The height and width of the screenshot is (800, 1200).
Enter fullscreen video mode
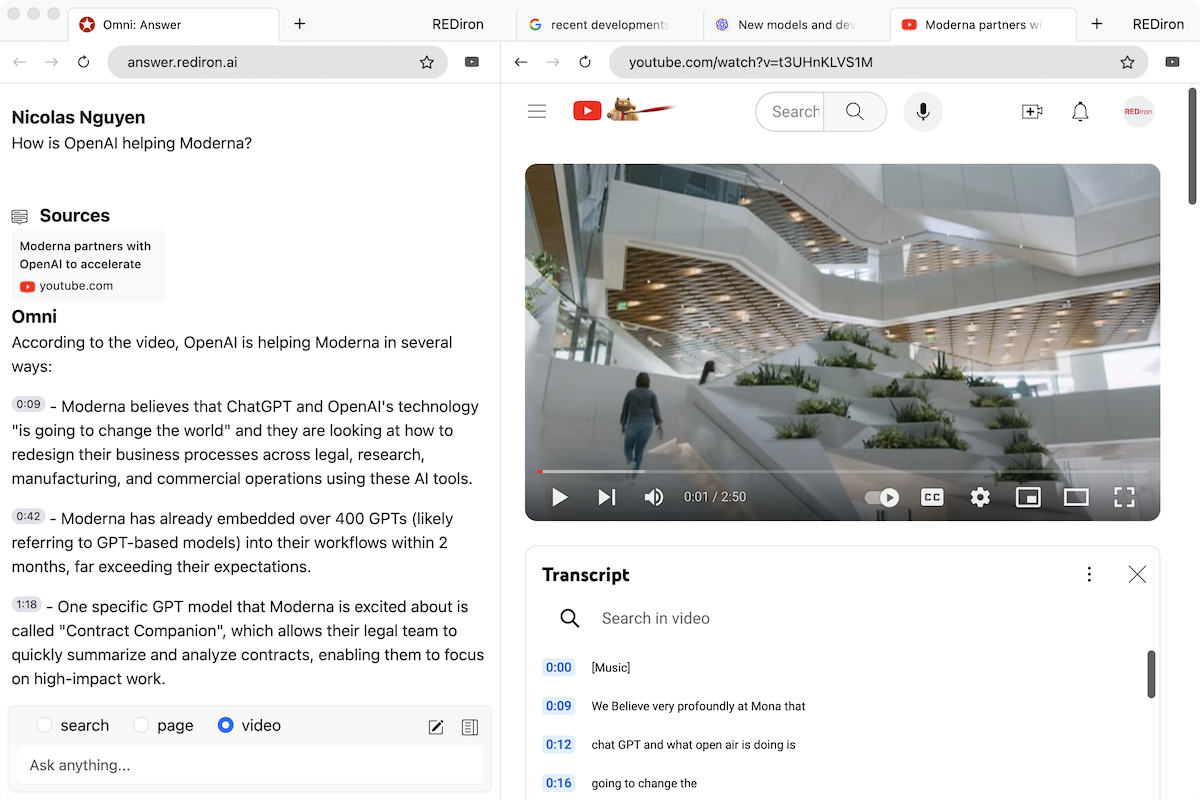tap(1124, 497)
